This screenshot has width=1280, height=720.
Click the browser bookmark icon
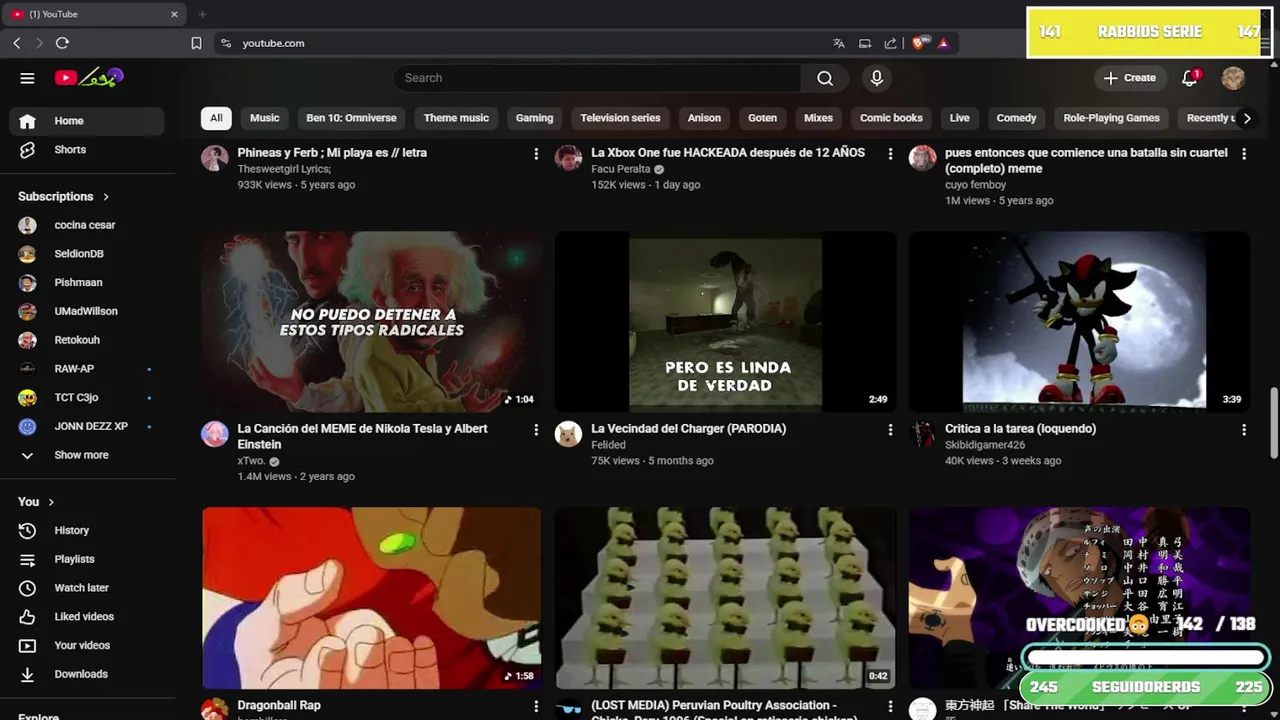[196, 43]
